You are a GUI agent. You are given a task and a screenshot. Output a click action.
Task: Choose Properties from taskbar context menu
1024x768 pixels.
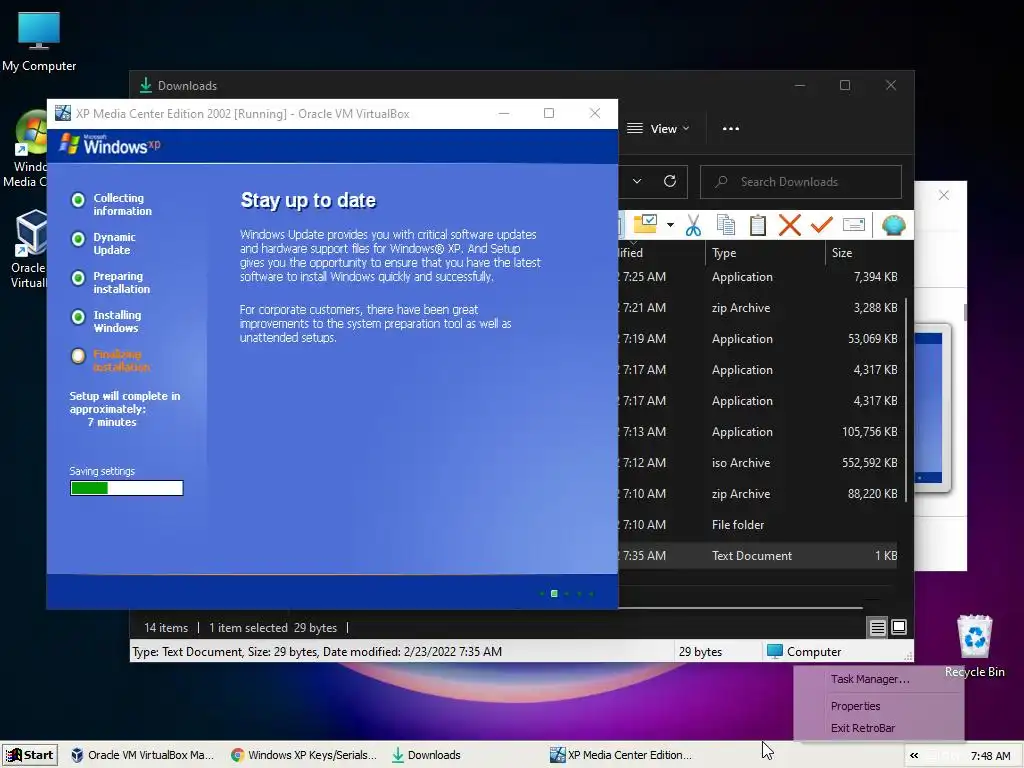(856, 706)
